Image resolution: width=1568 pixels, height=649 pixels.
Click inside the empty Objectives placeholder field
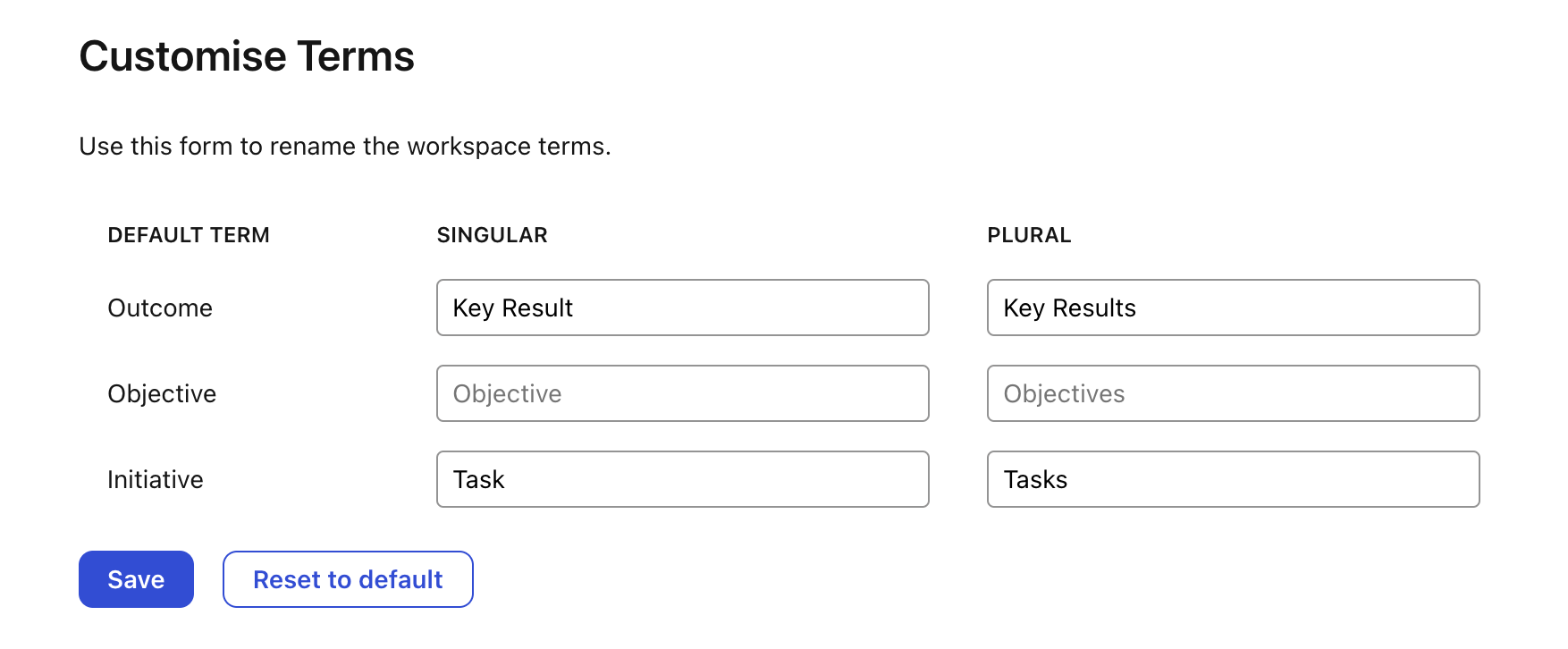click(1233, 393)
